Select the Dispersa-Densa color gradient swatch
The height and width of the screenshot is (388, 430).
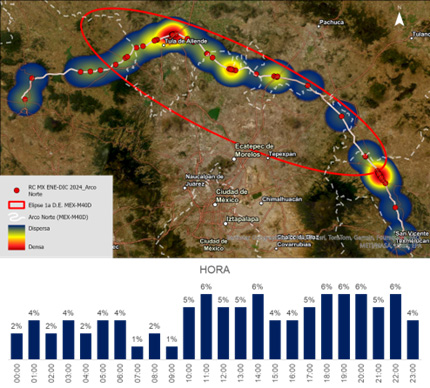pyautogui.click(x=16, y=237)
